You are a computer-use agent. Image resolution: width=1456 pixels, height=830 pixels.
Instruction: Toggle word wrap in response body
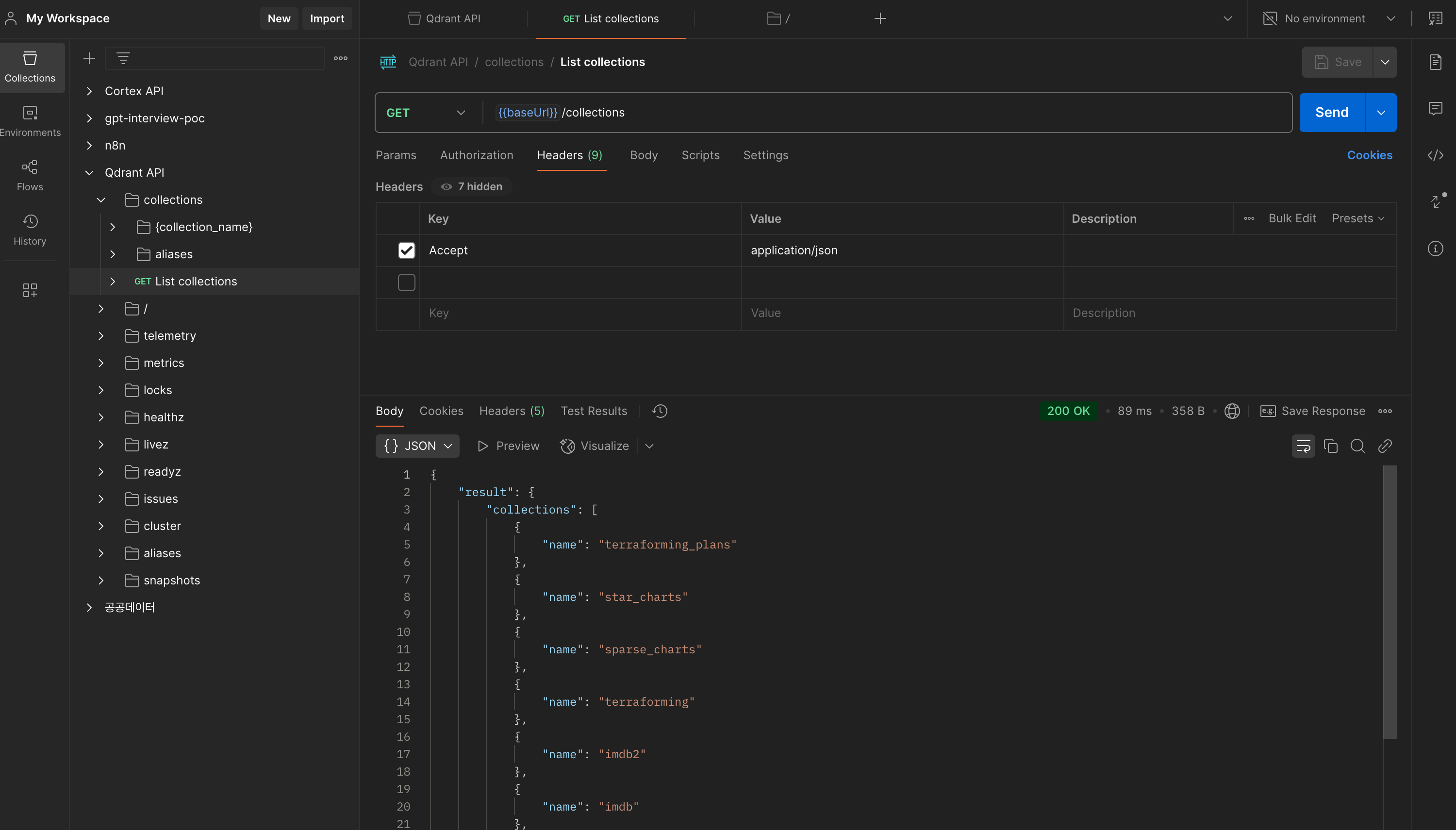(1303, 447)
